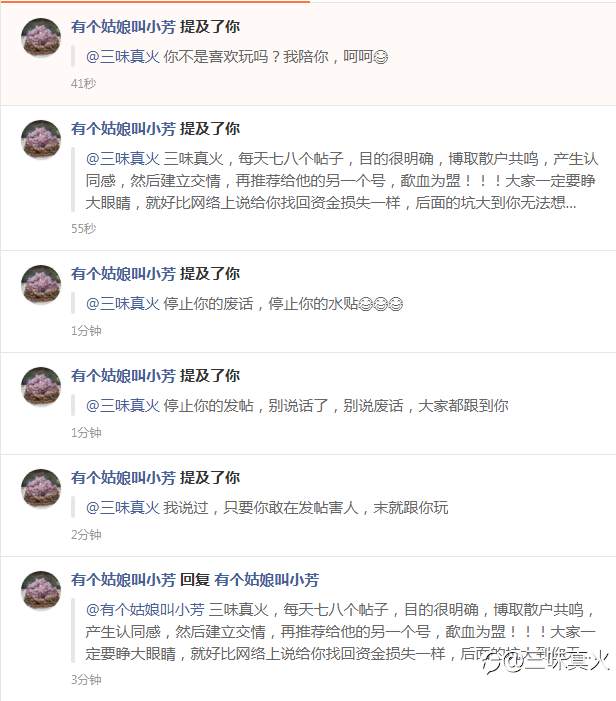Open avatar beside the 停止你的废话 message
616x701 pixels.
[41, 284]
